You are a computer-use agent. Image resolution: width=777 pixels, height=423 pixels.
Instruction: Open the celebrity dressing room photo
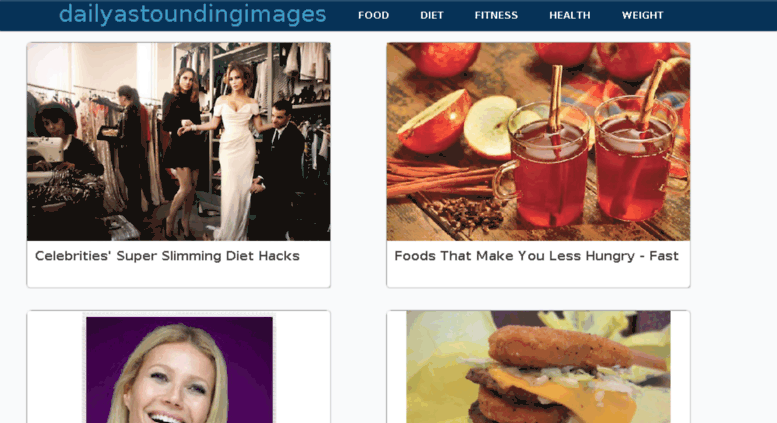(178, 142)
